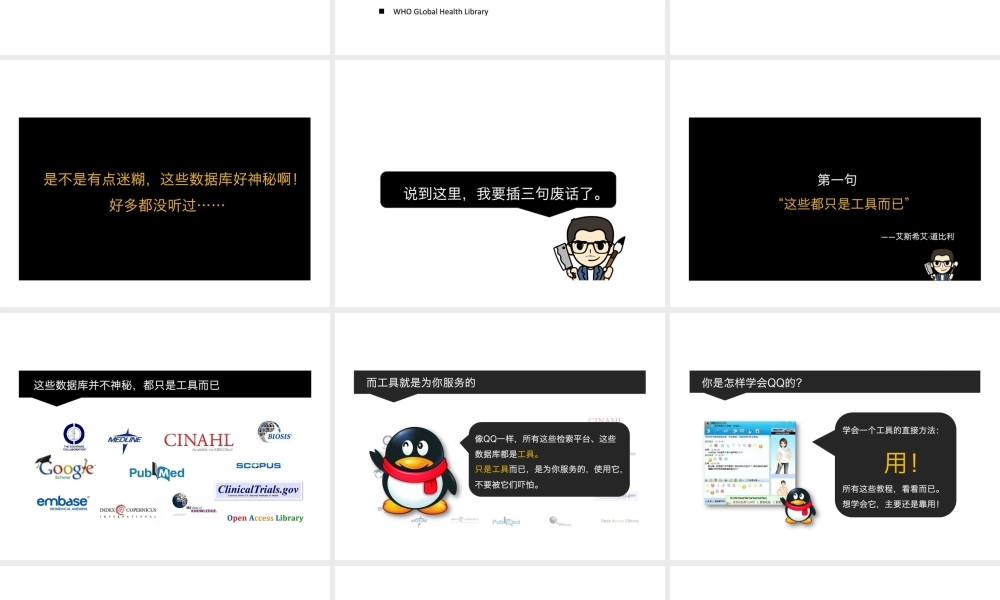Select the QQ chat window screenshot
Image resolution: width=1000 pixels, height=600 pixels.
point(750,463)
